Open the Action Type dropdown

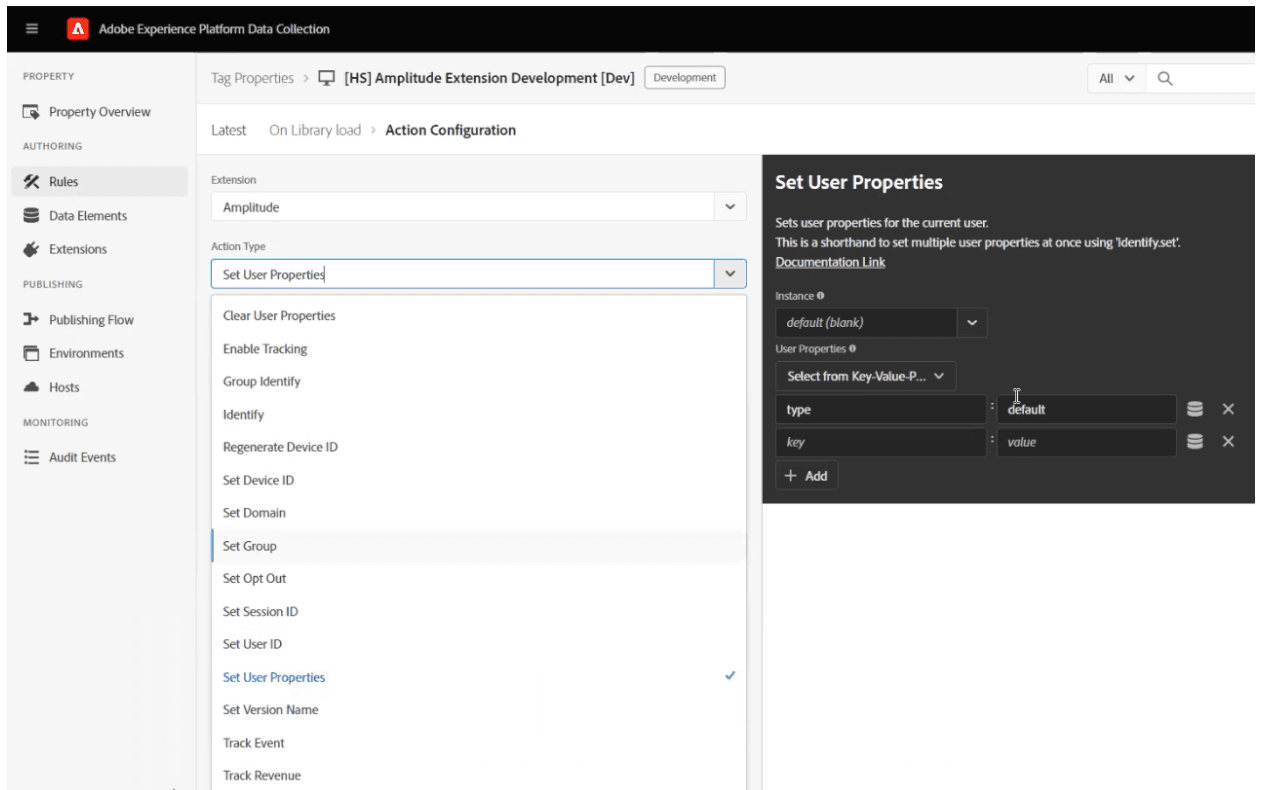point(730,271)
